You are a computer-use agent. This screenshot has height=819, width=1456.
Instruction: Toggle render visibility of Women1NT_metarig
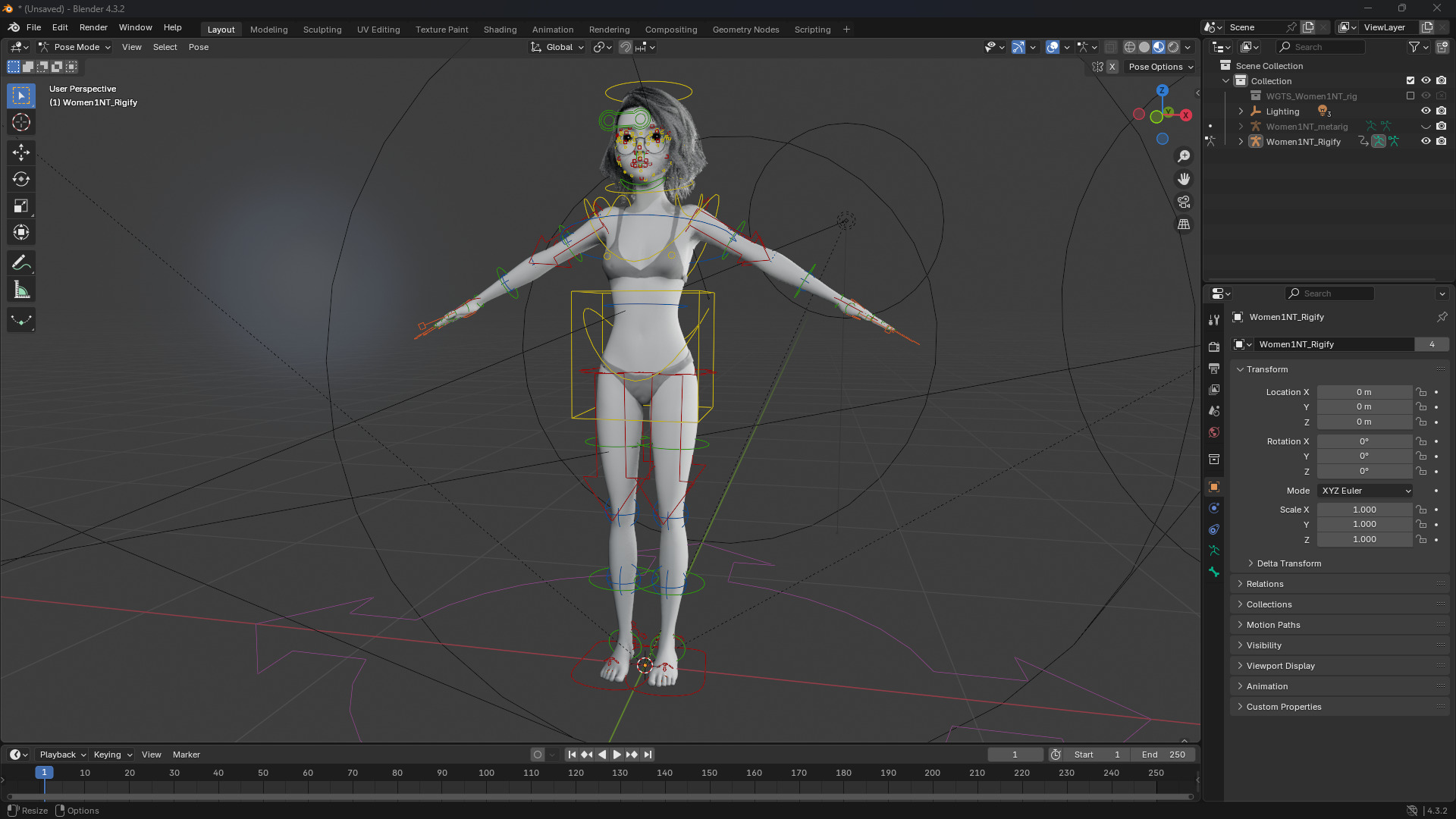(x=1442, y=126)
